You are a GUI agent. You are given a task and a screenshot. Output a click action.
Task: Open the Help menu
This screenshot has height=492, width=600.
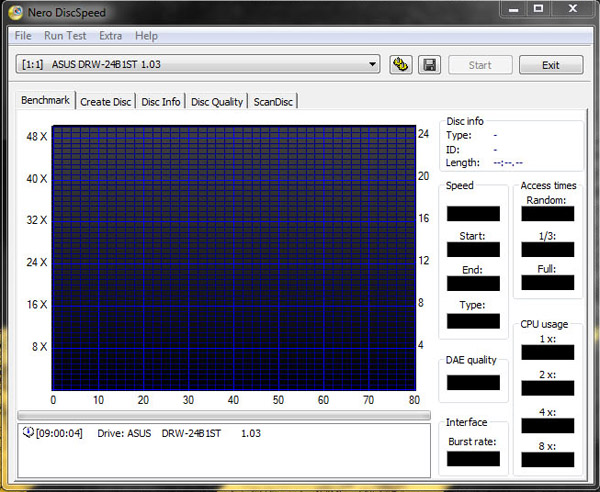(x=146, y=36)
